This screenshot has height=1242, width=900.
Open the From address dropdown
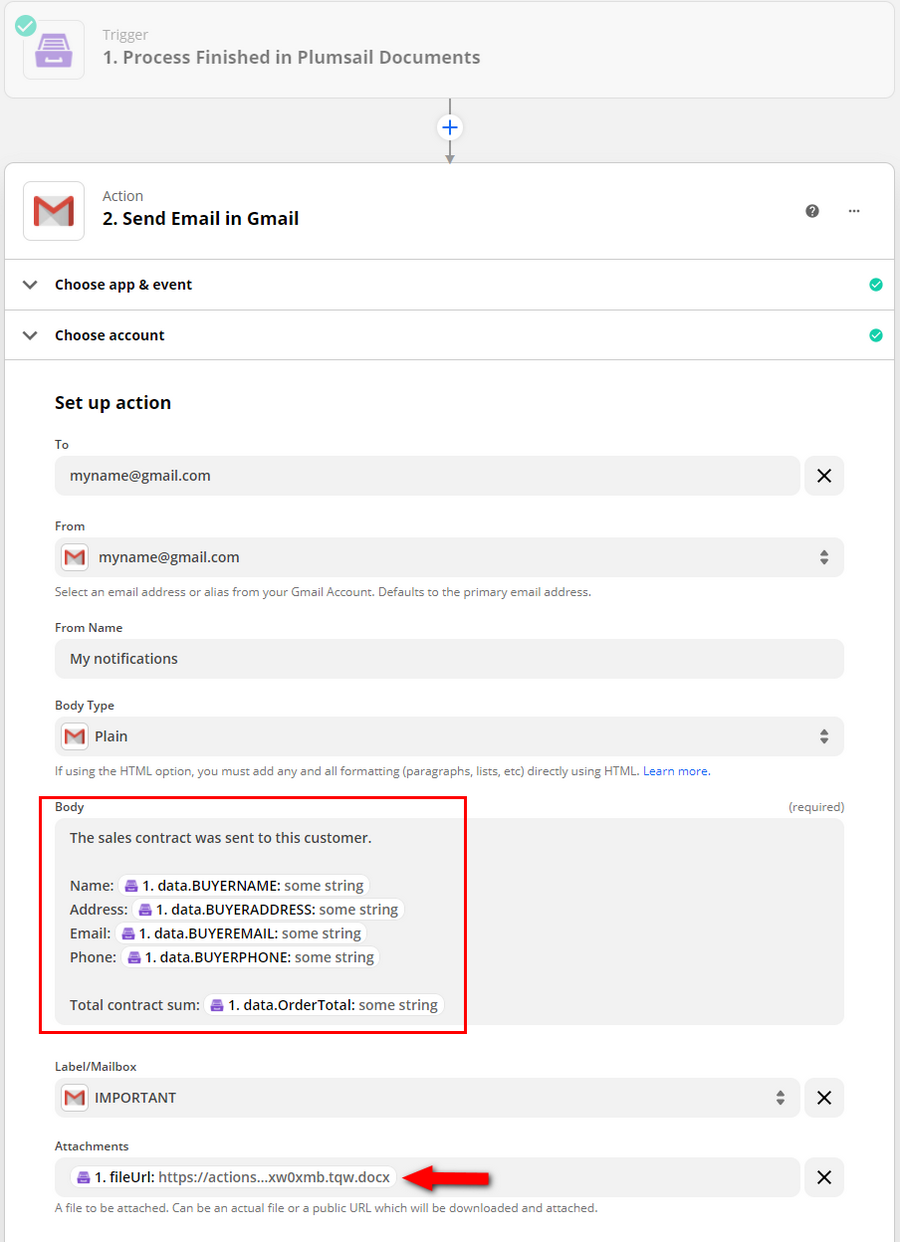tap(825, 557)
